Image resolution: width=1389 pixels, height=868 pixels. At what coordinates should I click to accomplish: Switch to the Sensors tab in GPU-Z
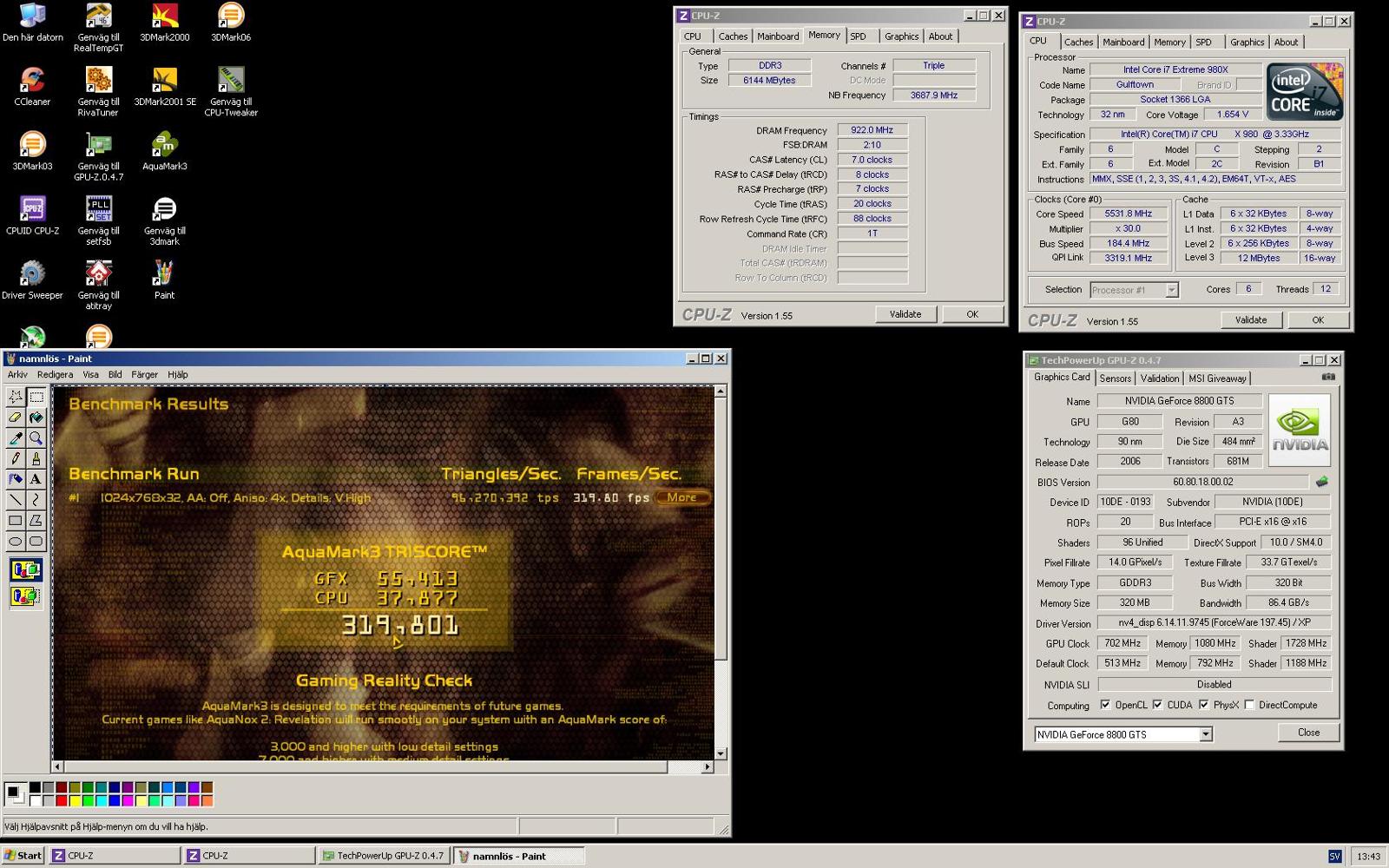1116,378
